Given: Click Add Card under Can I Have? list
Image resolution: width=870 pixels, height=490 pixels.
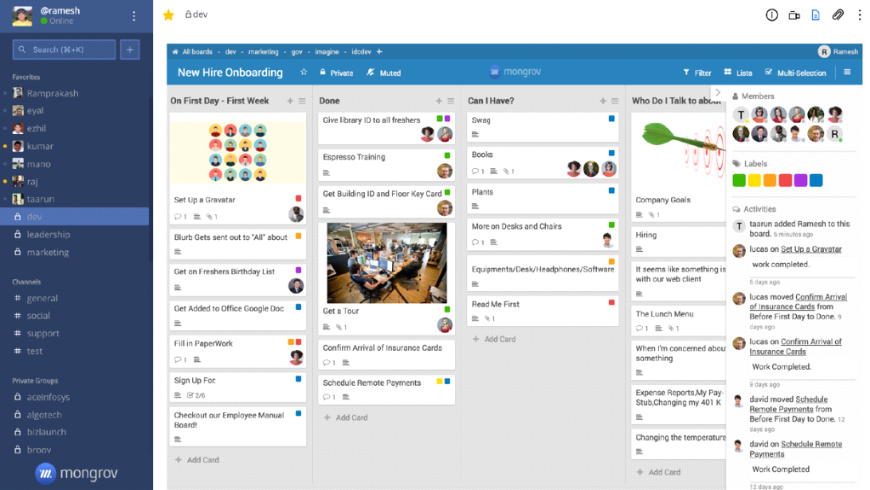Looking at the screenshot, I should pyautogui.click(x=494, y=339).
